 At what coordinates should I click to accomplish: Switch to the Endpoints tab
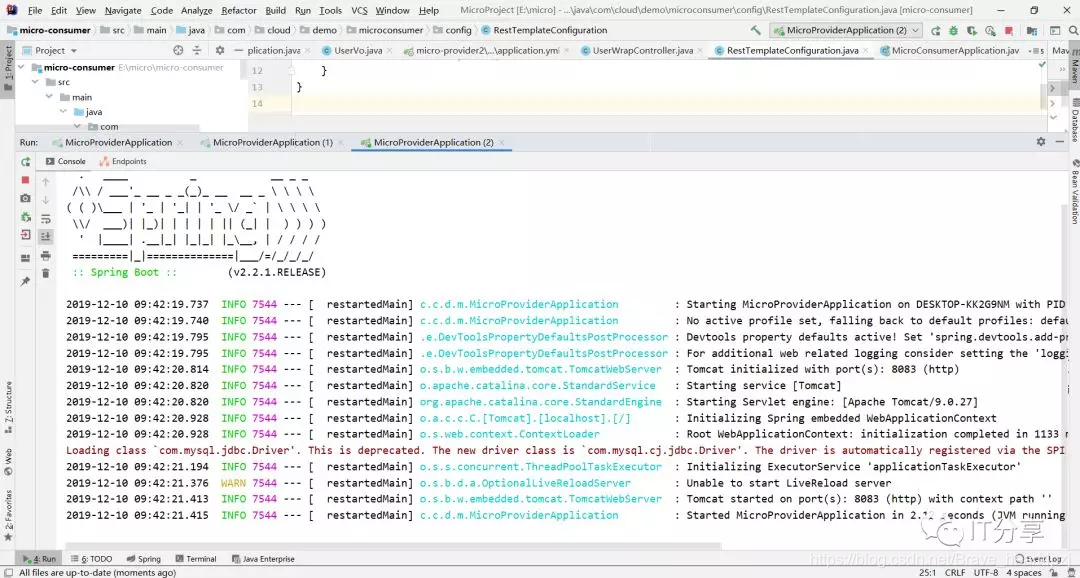click(123, 161)
